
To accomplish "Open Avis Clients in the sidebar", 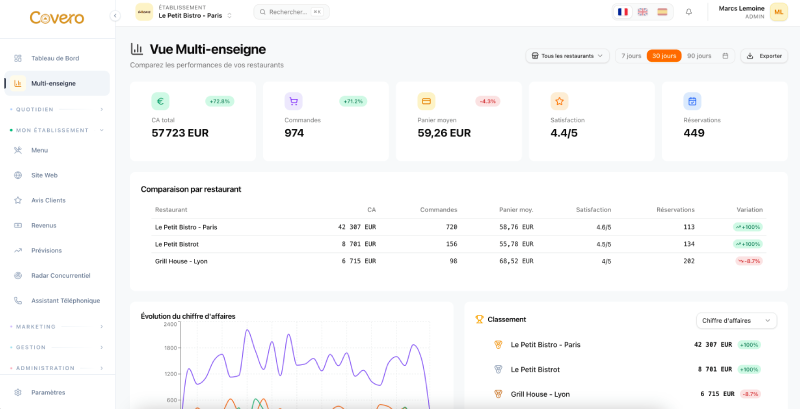I will point(48,200).
